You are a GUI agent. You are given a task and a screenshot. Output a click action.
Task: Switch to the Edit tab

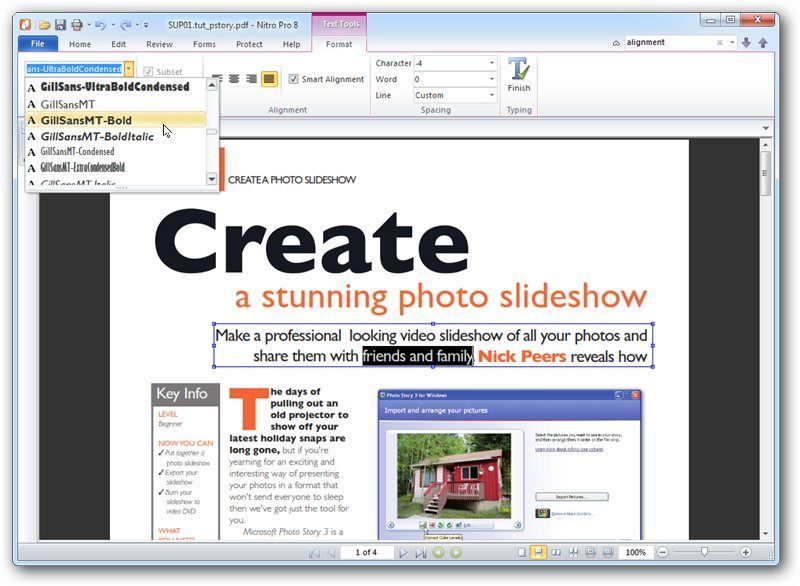click(118, 44)
